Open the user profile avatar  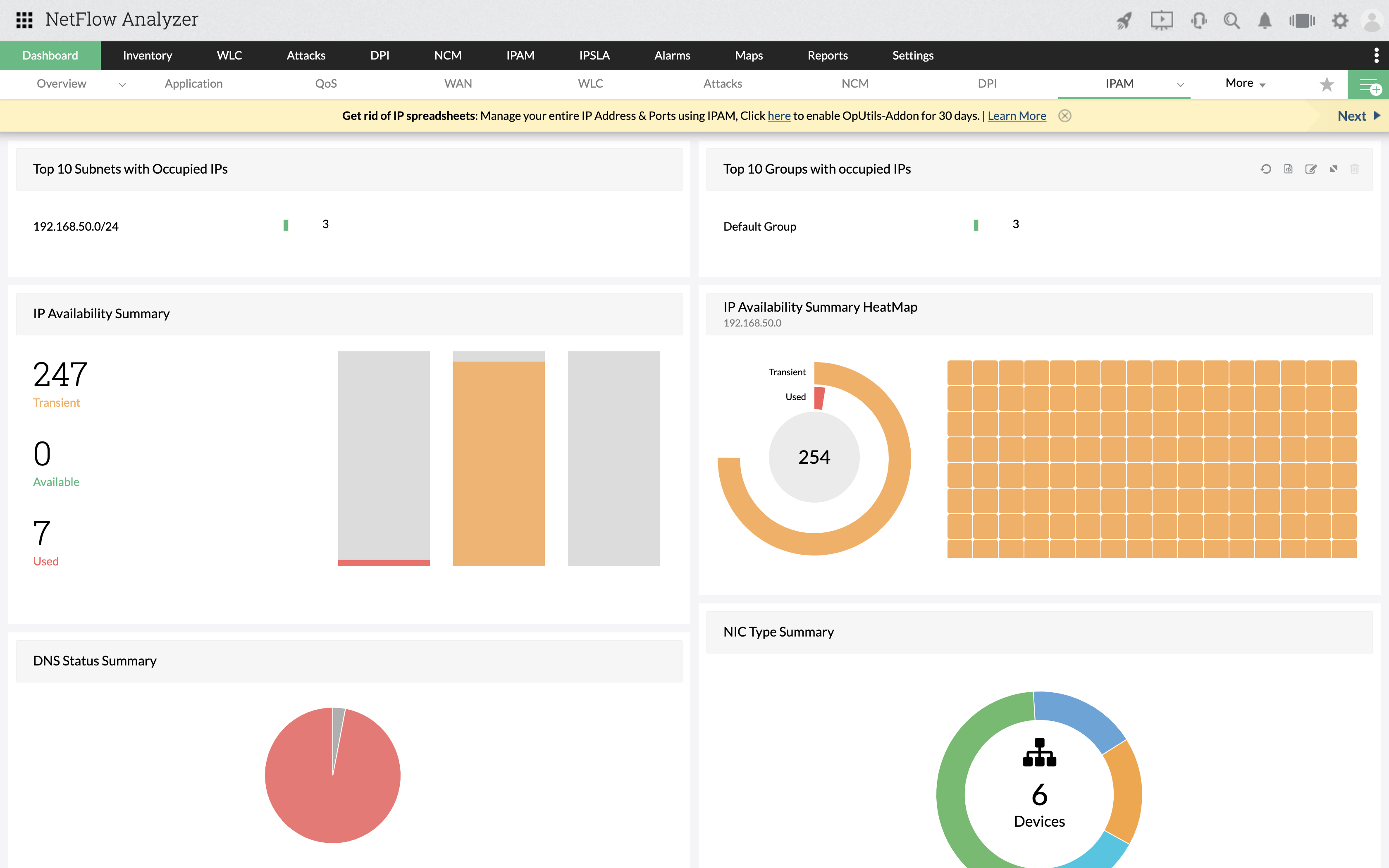click(x=1371, y=20)
